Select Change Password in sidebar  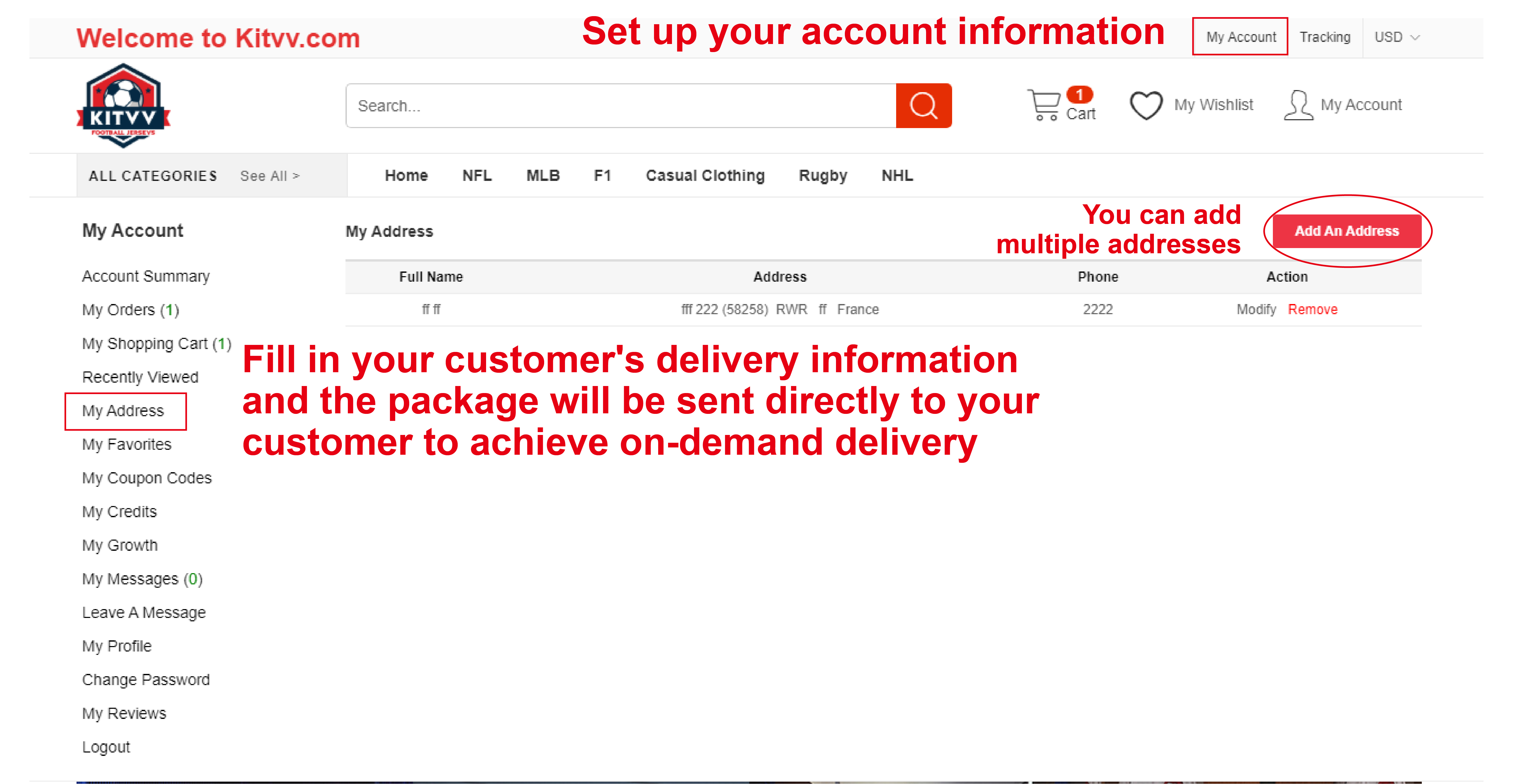pos(146,679)
